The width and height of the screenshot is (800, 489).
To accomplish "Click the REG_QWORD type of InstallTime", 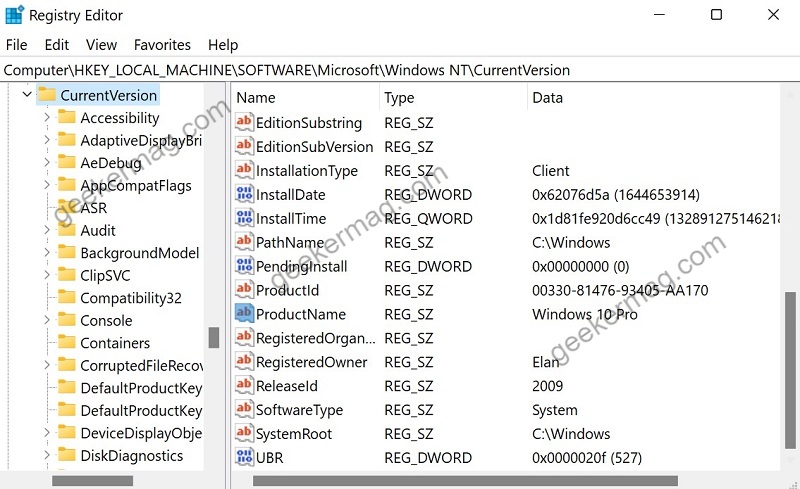I will tap(428, 218).
